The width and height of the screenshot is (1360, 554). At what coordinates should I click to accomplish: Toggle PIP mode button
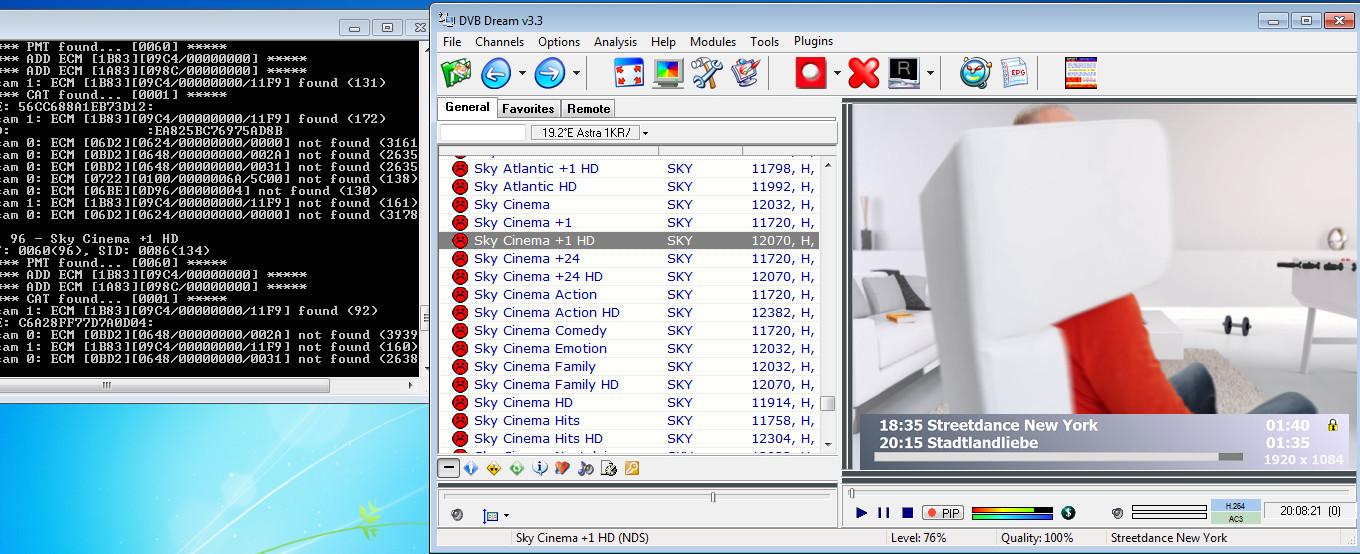(x=942, y=513)
